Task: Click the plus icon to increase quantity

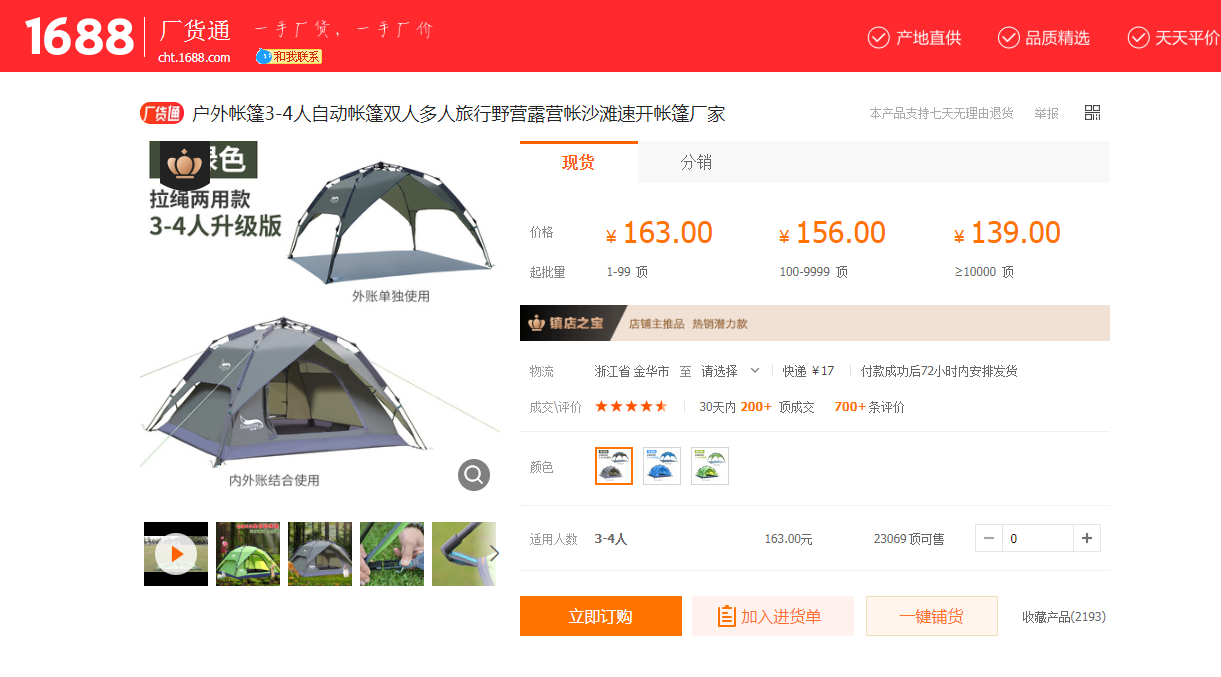Action: pos(1087,539)
